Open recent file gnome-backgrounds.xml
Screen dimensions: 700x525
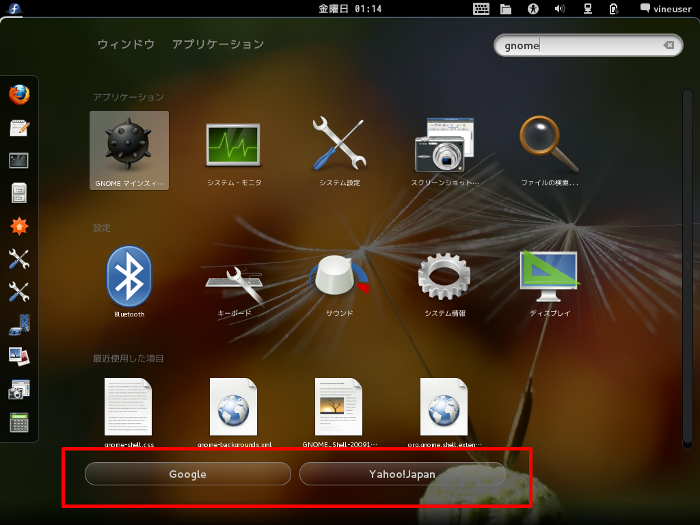(x=234, y=412)
